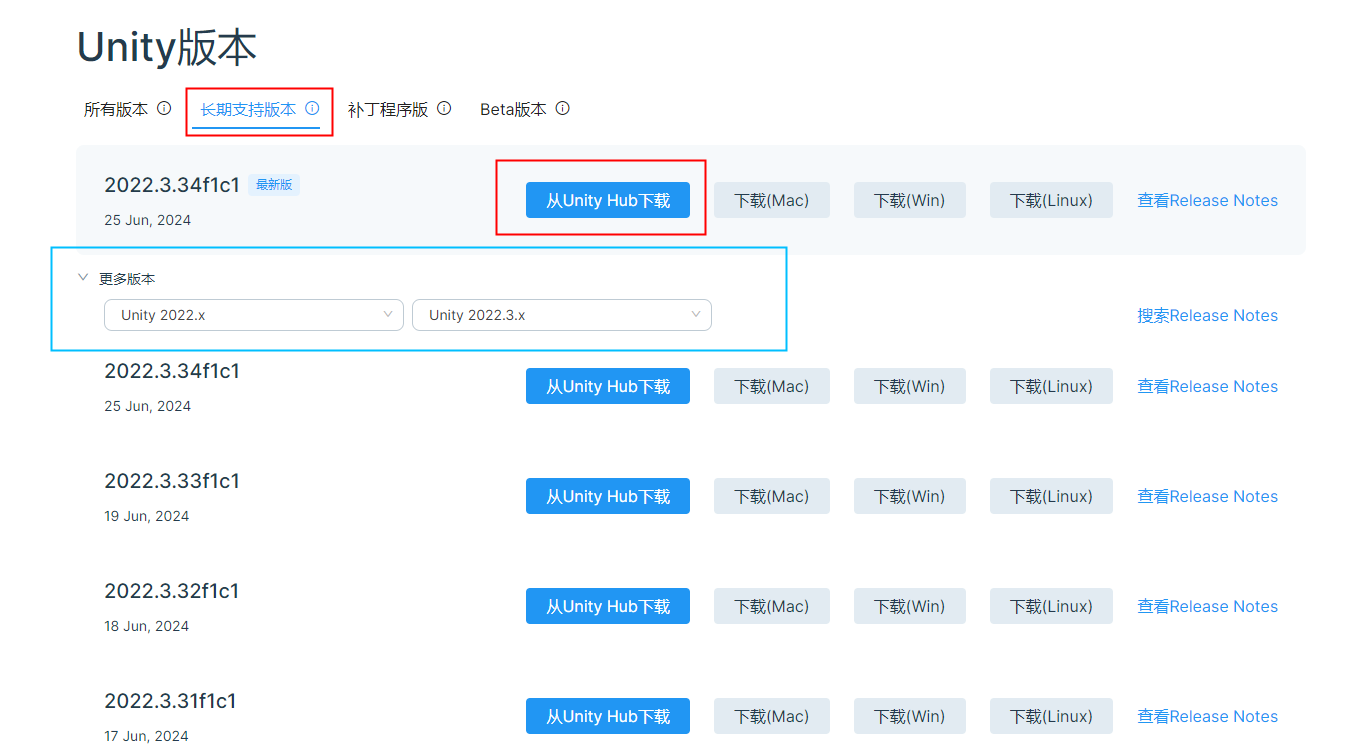The image size is (1348, 747).
Task: Collapse the 更多版本 section chevron
Action: coord(83,278)
